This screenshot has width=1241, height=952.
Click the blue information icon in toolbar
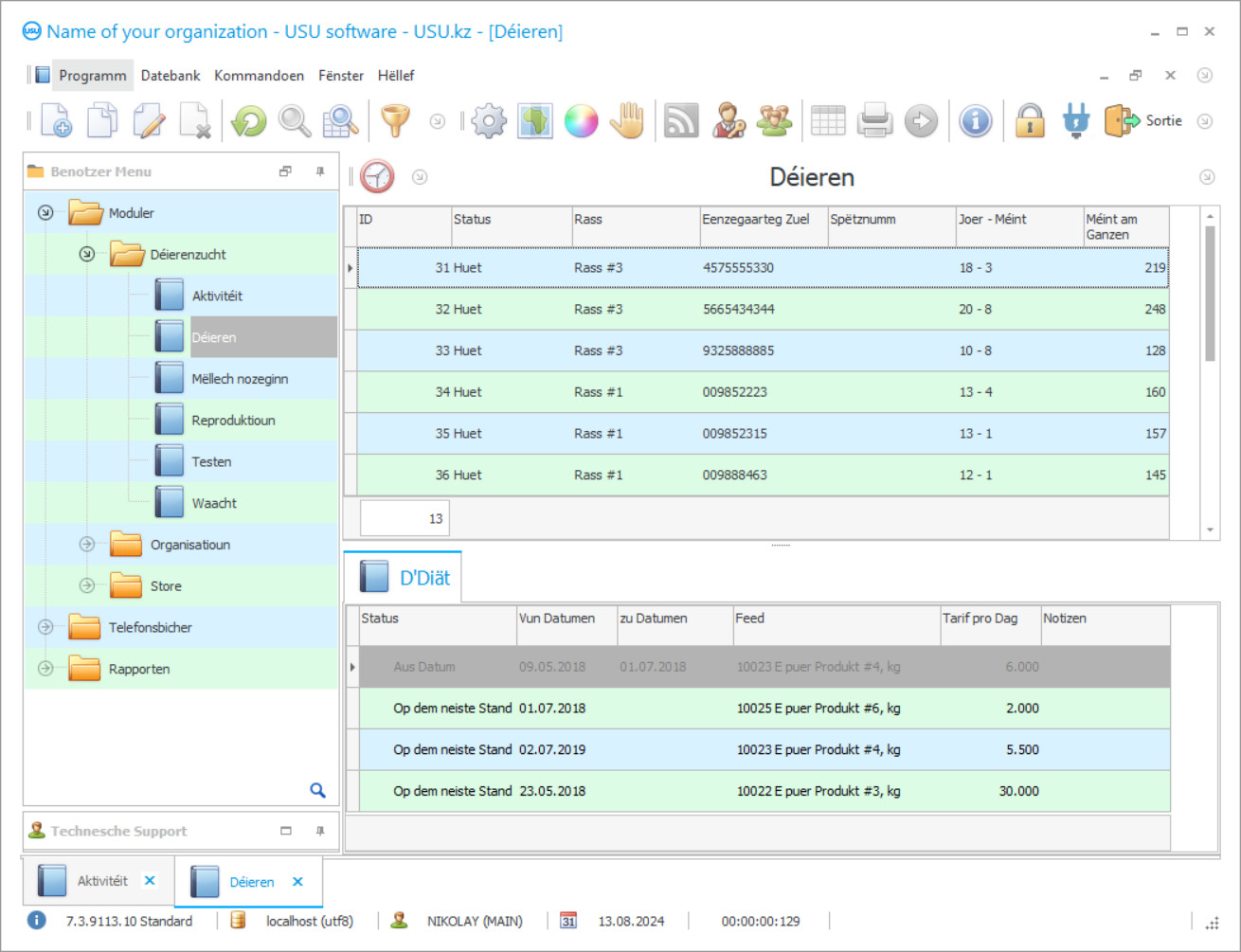(x=976, y=121)
